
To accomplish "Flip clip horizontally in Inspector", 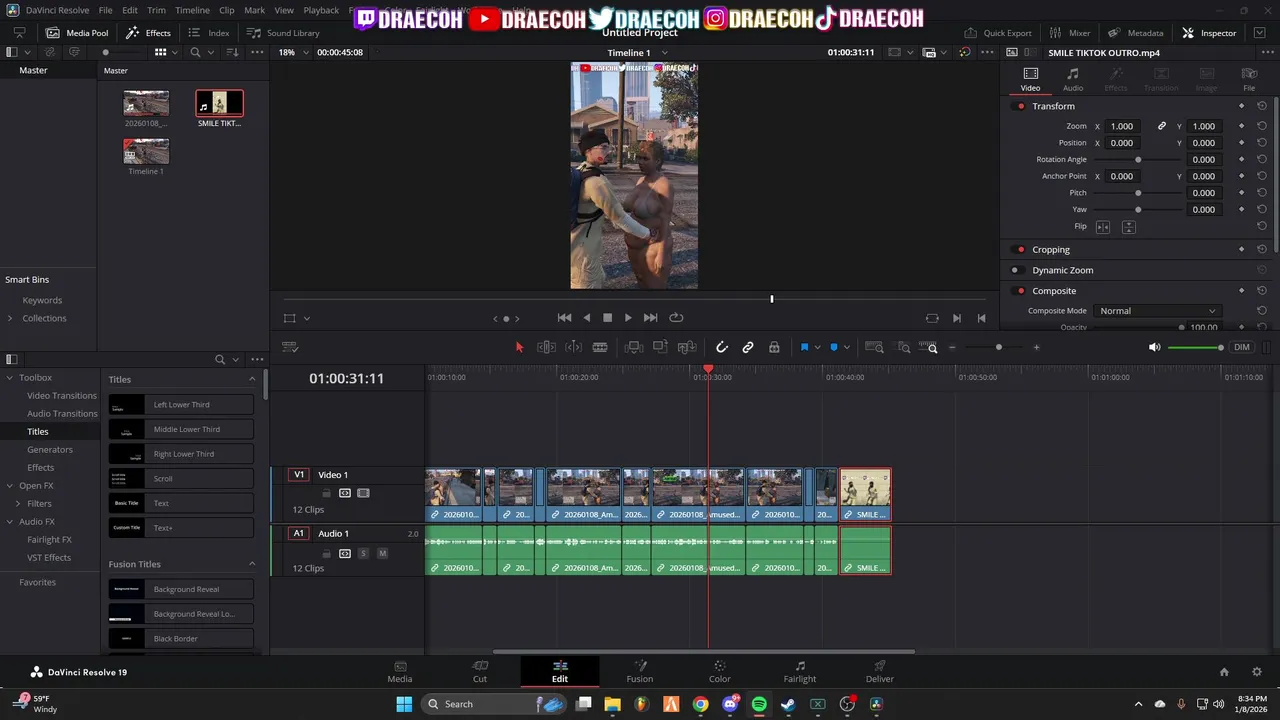I will [1103, 227].
